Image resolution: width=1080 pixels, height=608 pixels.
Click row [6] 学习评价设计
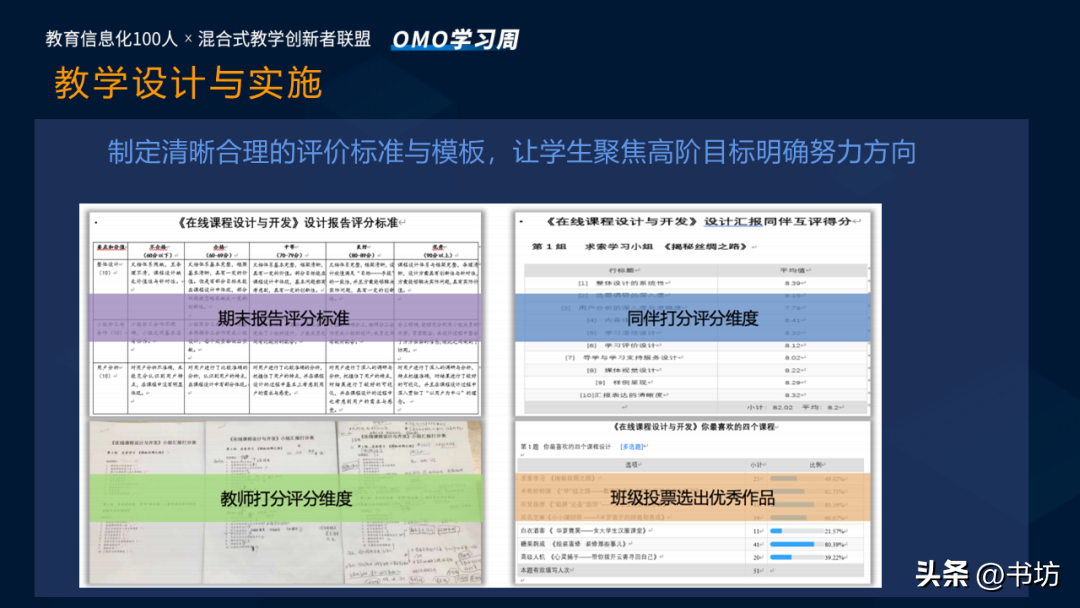tap(696, 345)
